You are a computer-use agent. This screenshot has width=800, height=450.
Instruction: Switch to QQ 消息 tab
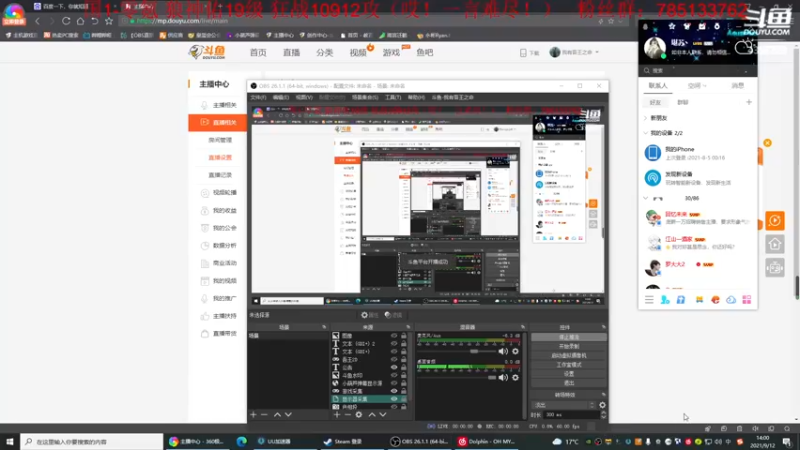coord(738,86)
